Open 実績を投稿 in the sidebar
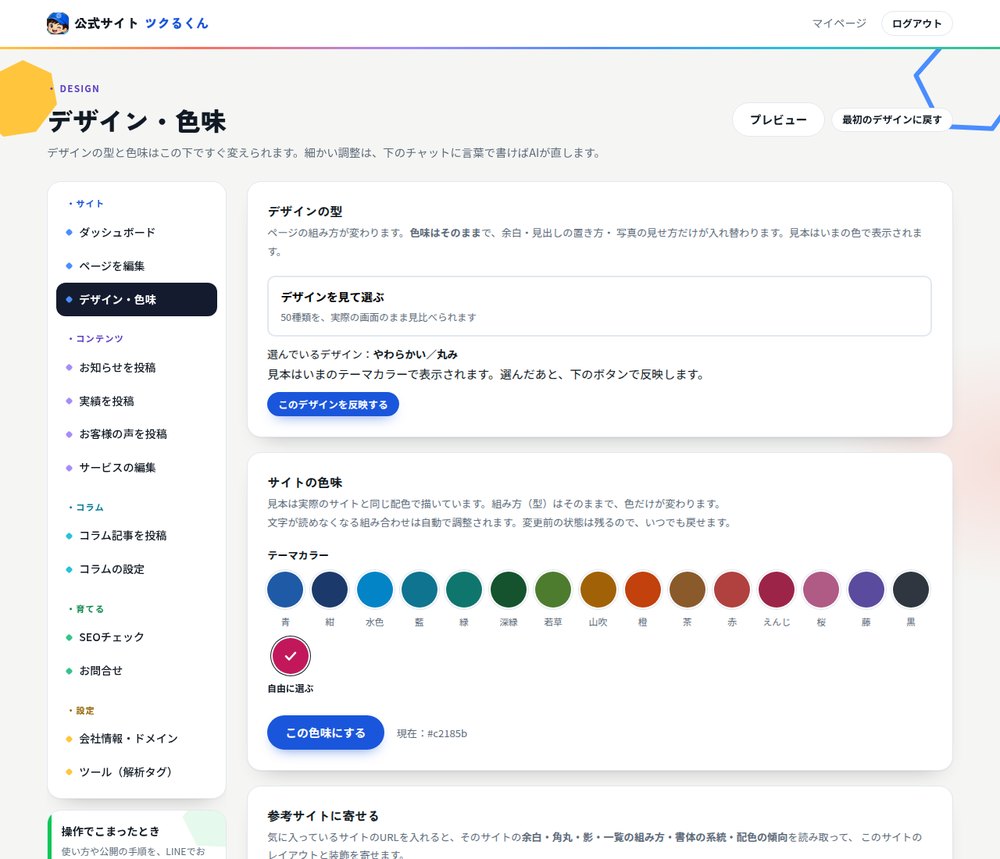 pyautogui.click(x=136, y=401)
